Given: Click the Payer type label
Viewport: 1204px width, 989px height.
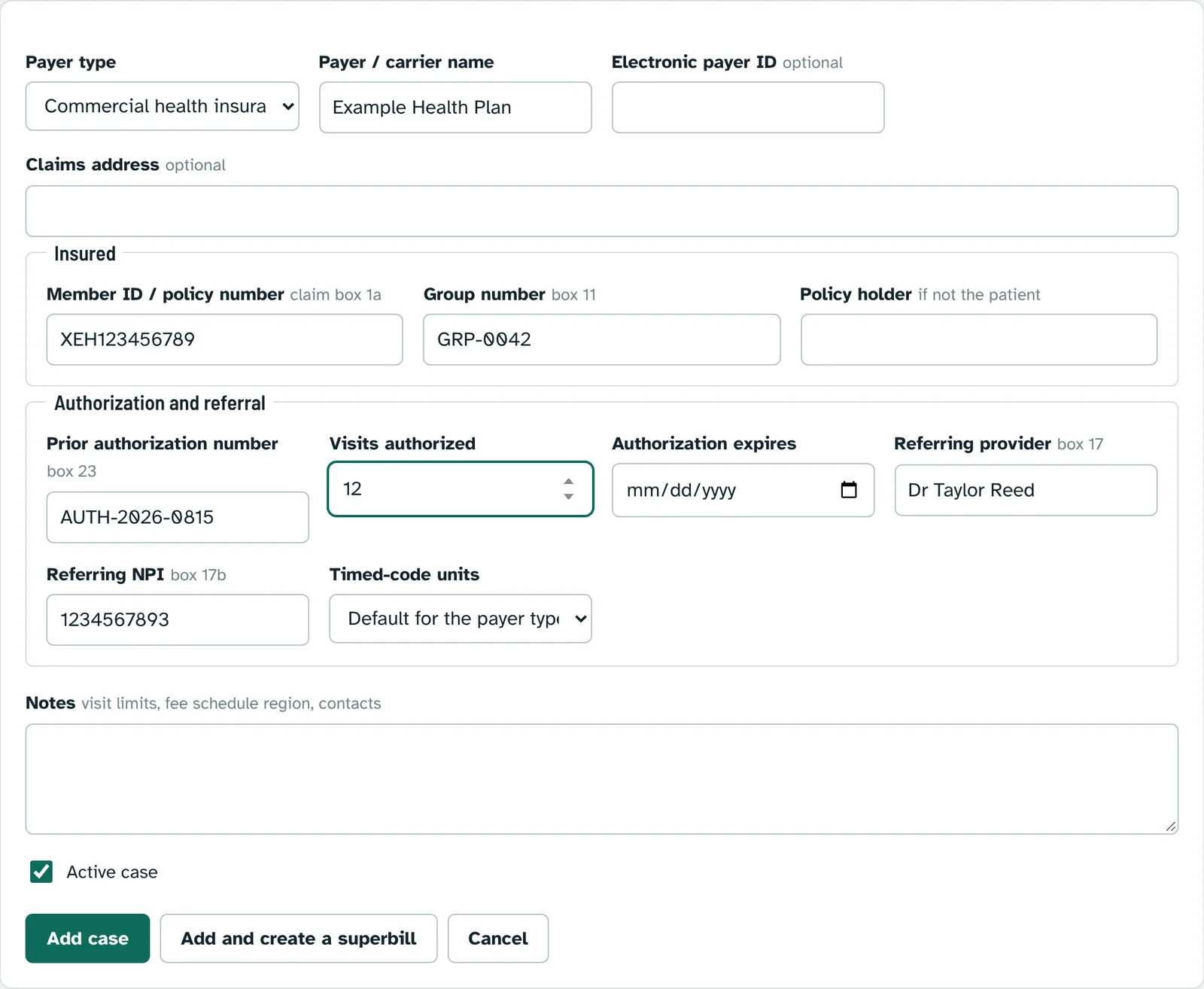Looking at the screenshot, I should 71,62.
